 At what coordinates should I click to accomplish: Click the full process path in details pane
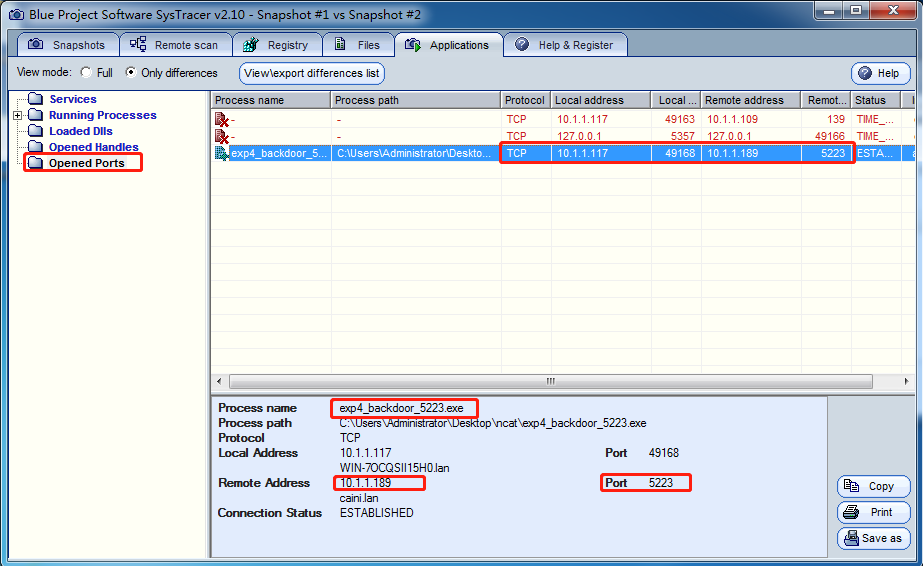493,424
